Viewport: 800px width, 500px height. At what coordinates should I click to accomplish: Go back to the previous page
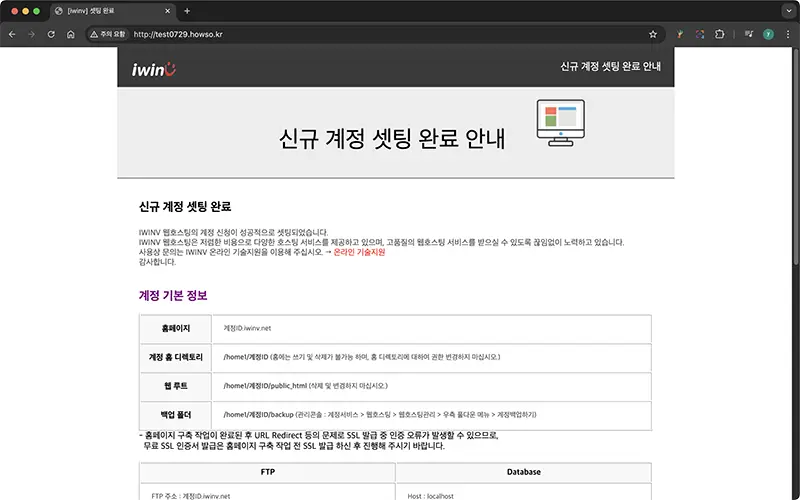click(x=12, y=34)
